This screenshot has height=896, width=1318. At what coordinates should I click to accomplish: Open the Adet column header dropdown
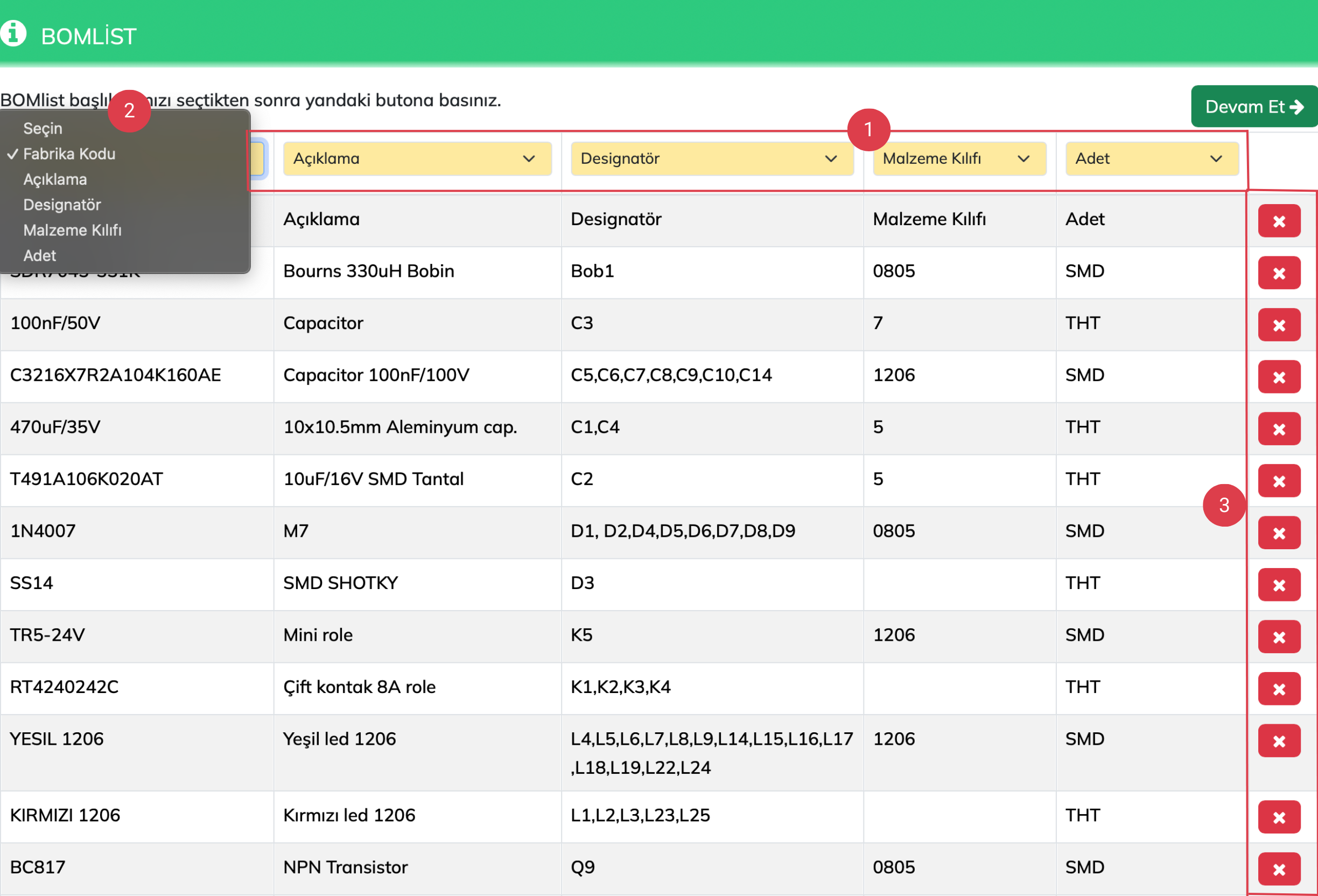point(1151,159)
